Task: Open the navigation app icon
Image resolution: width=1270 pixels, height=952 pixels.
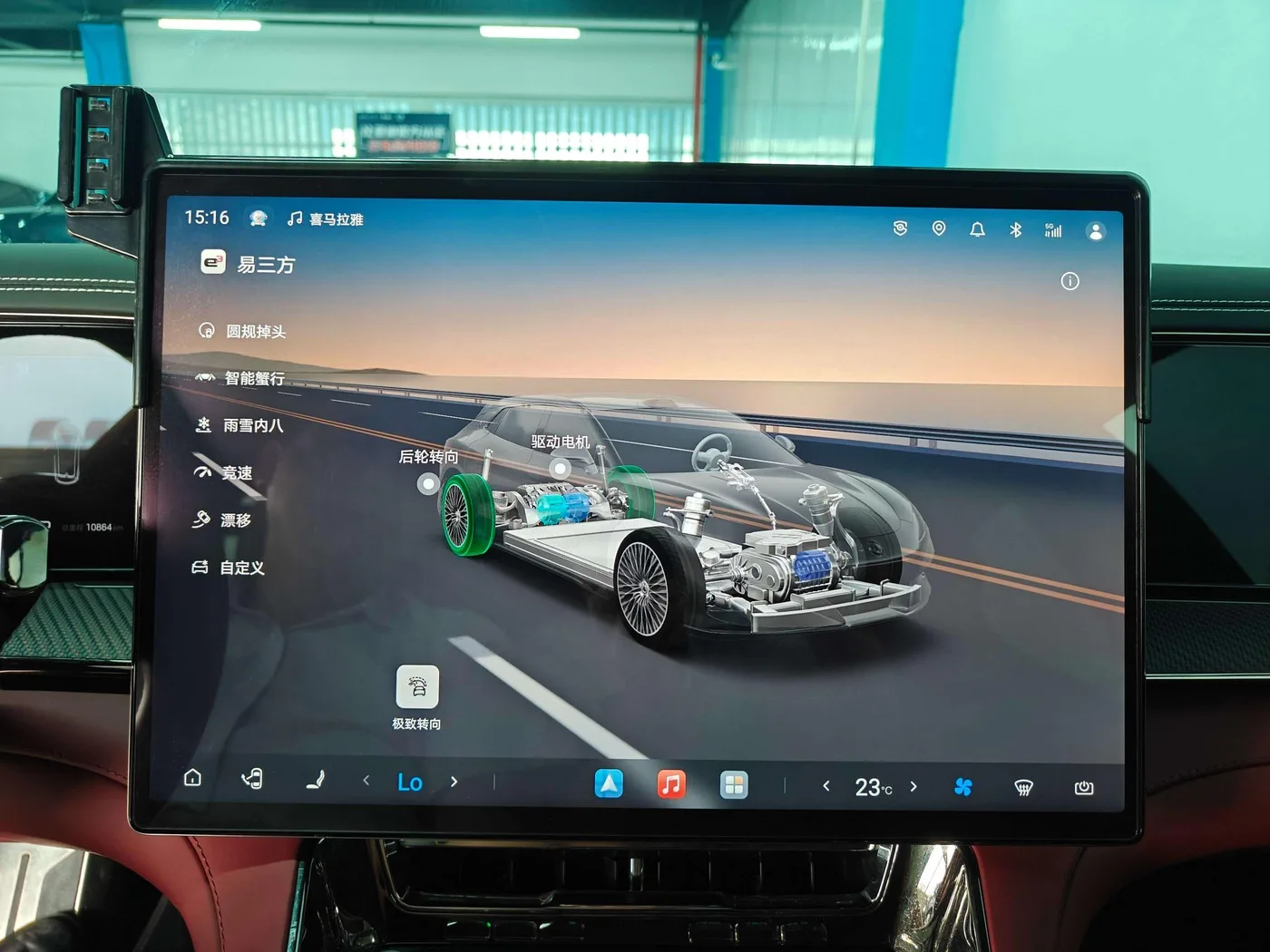Action: (609, 783)
